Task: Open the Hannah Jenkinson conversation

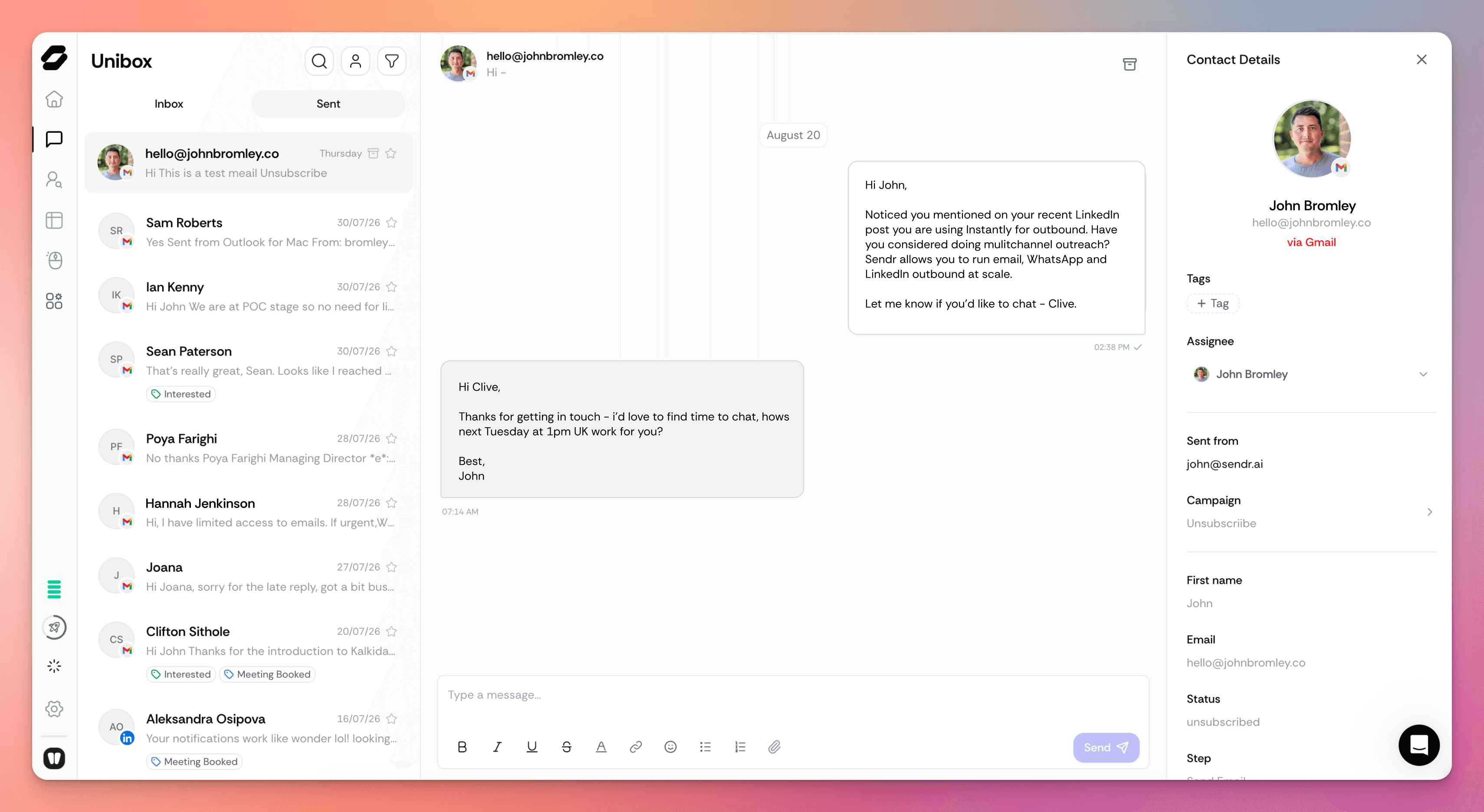Action: [248, 513]
